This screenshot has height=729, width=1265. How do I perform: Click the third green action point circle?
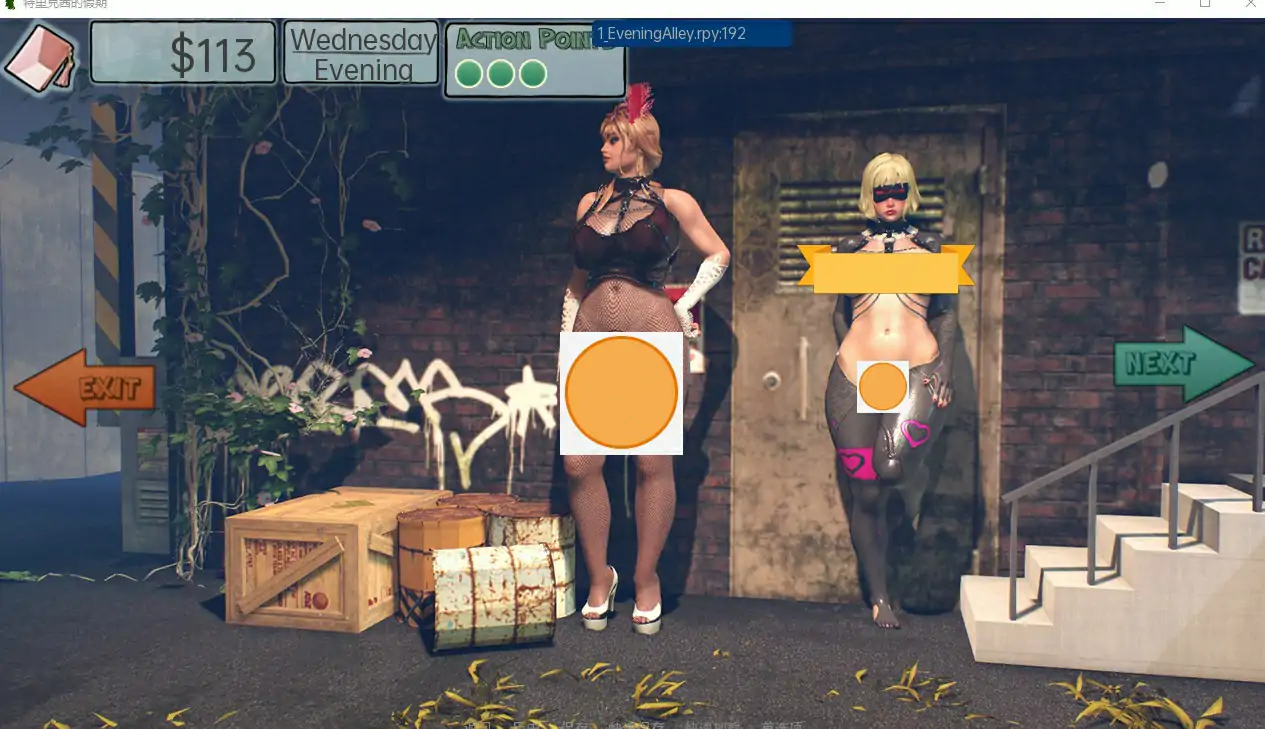pos(533,74)
